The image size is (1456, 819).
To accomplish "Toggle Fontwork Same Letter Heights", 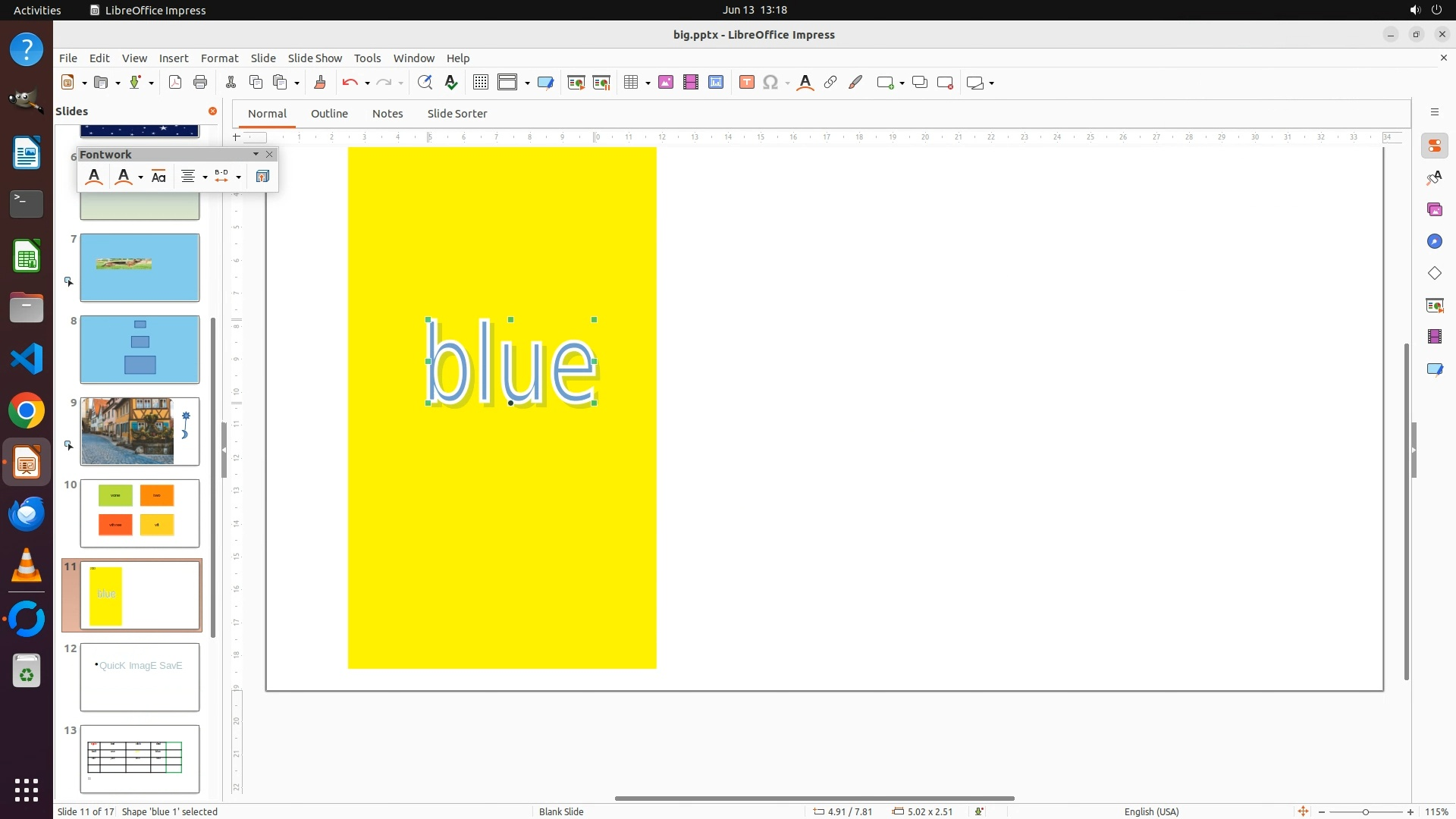I will coord(158,177).
